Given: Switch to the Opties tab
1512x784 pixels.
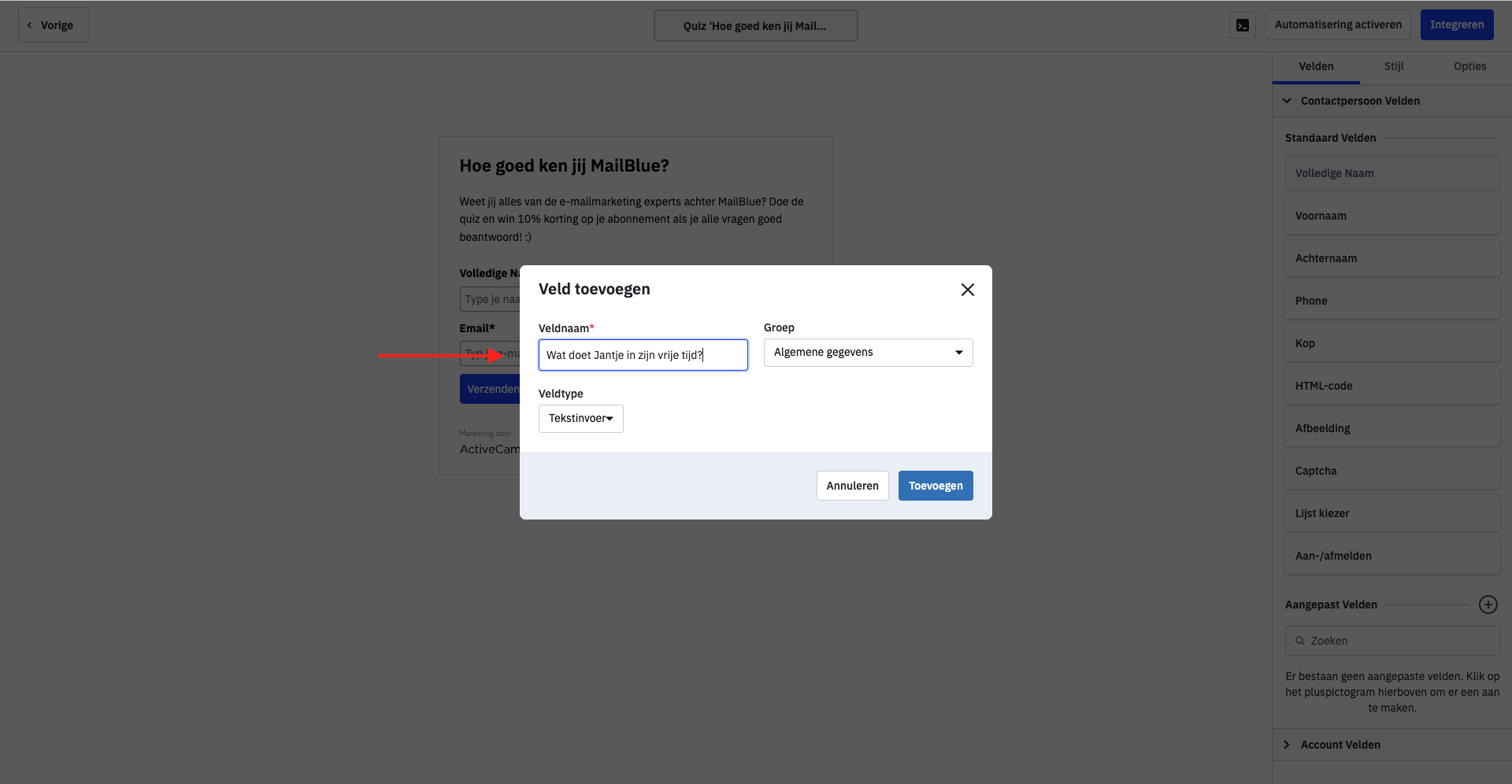Looking at the screenshot, I should [x=1469, y=66].
